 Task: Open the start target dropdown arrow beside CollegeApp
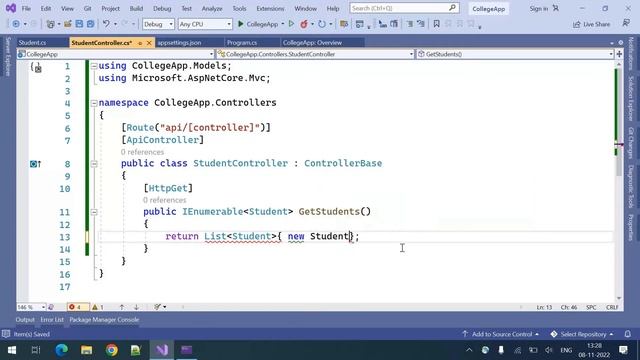[282, 24]
